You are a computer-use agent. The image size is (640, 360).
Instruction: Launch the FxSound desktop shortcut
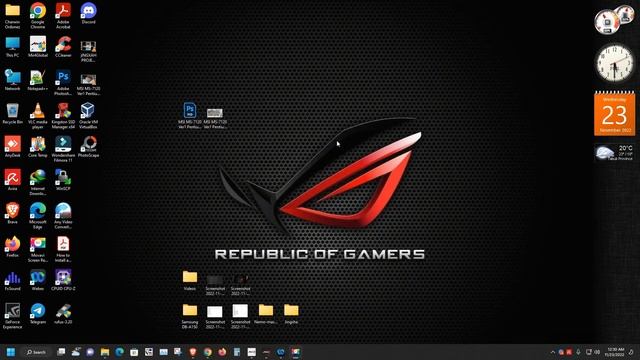coord(12,280)
